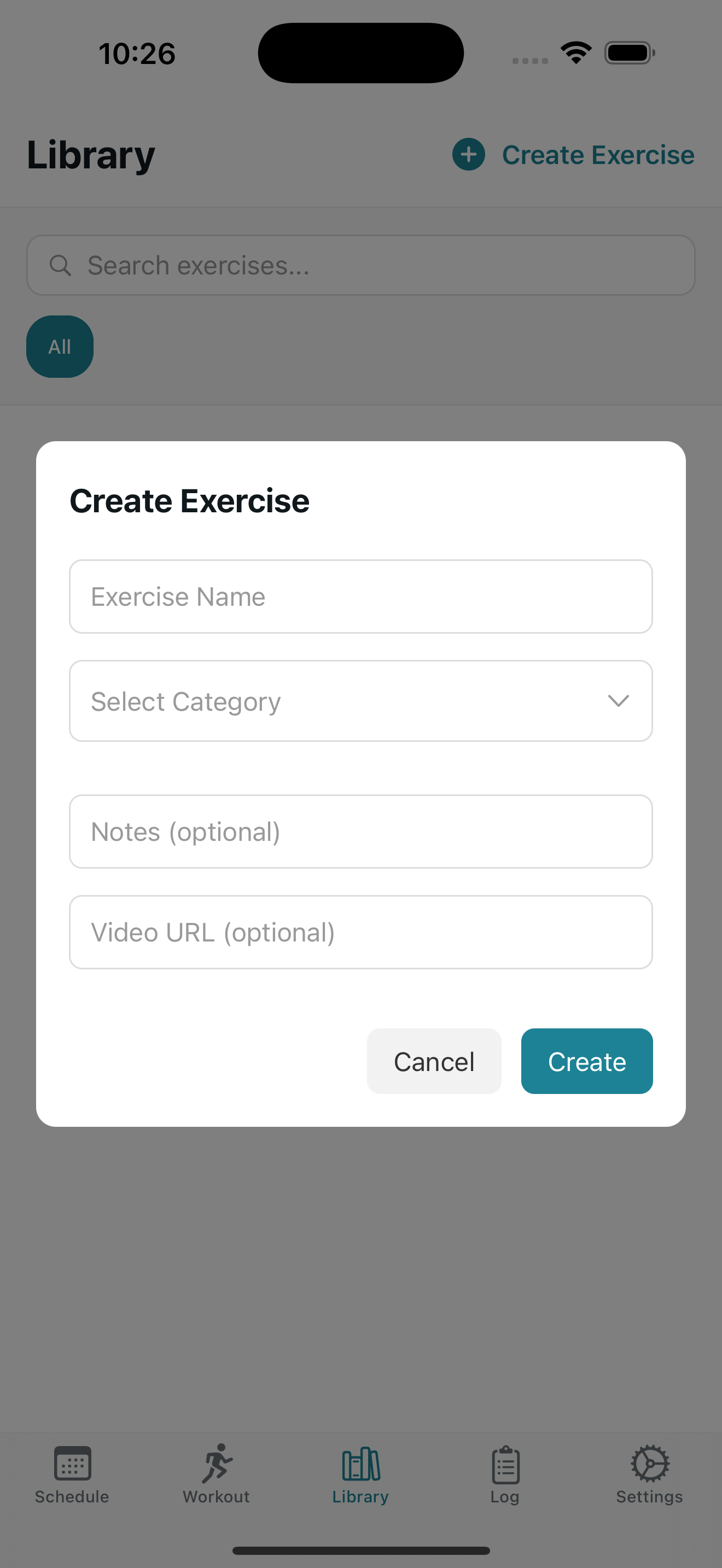722x1568 pixels.
Task: Click the Notes optional field
Action: coord(360,832)
